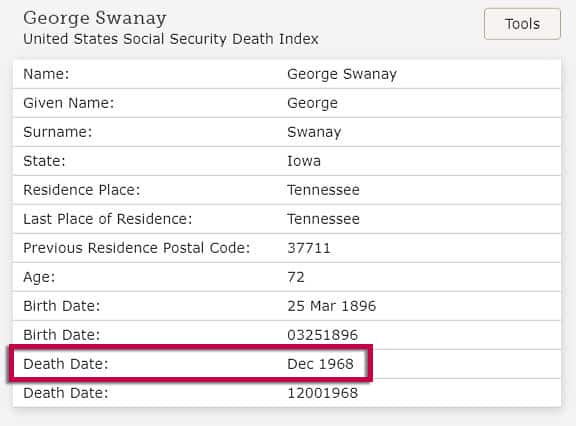
Task: Click the Previous Residence Postal Code label
Action: 137,248
